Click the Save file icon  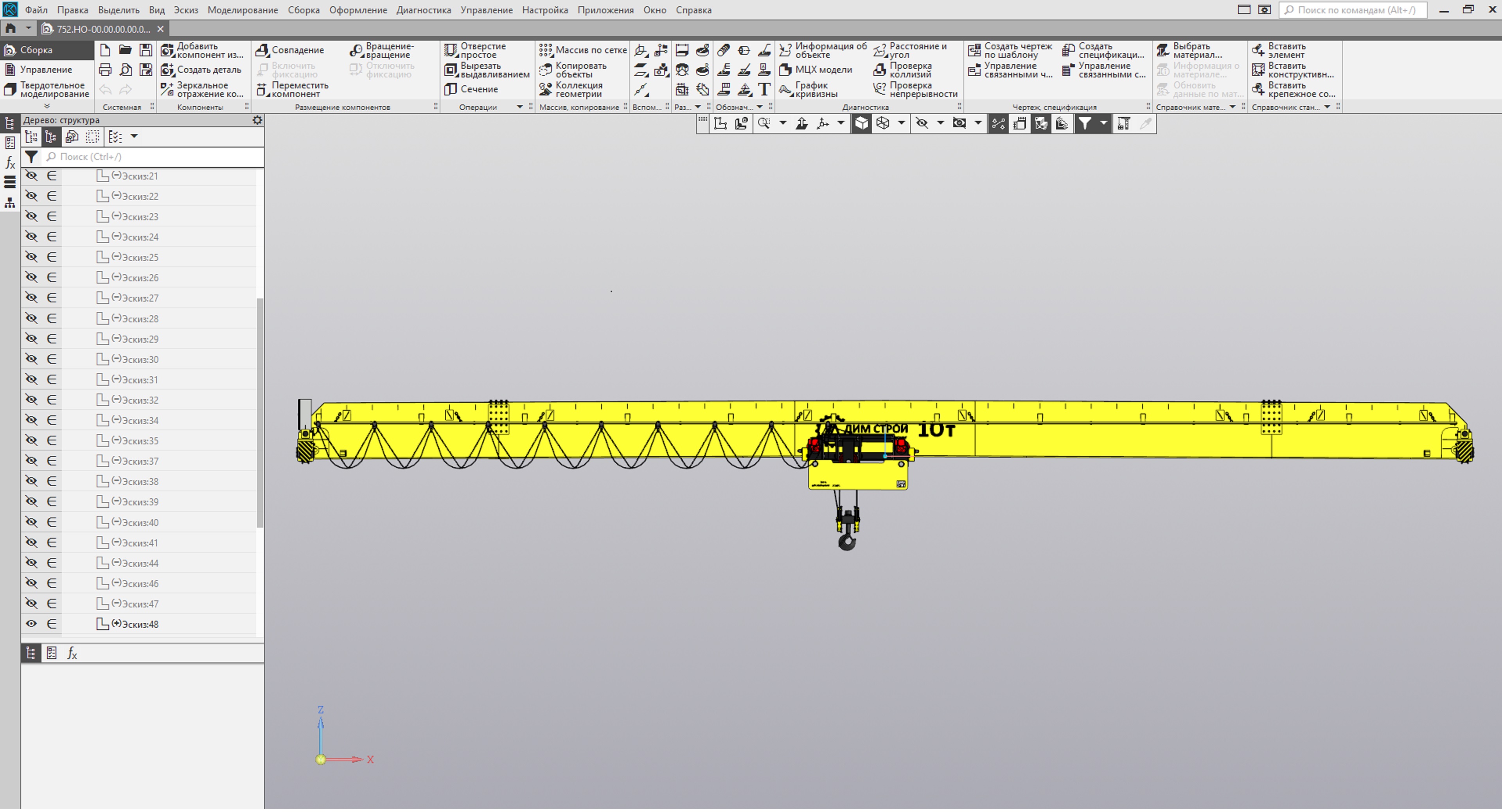(146, 50)
